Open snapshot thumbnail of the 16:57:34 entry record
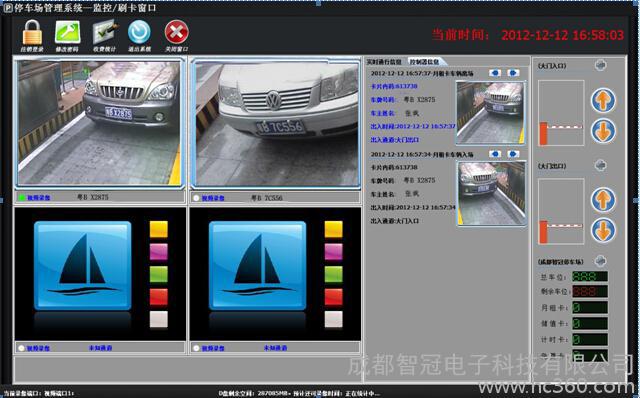The image size is (640, 398). coord(491,193)
